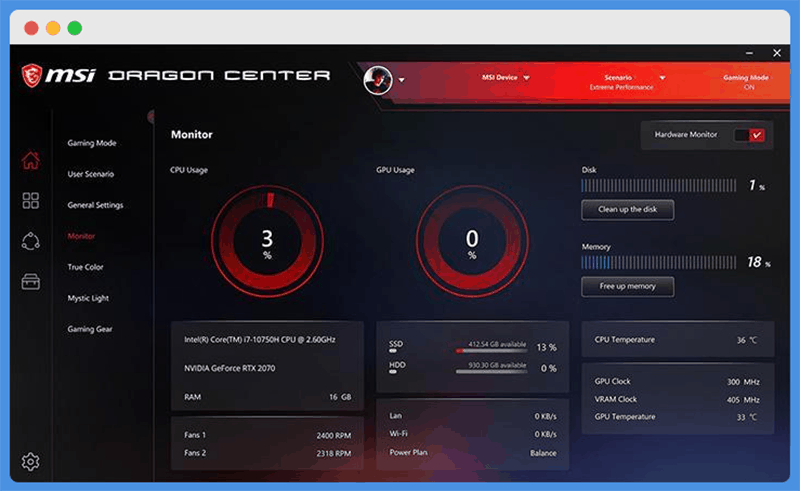Click GPU Temperature 33 °C row
The image size is (800, 491).
click(x=677, y=417)
